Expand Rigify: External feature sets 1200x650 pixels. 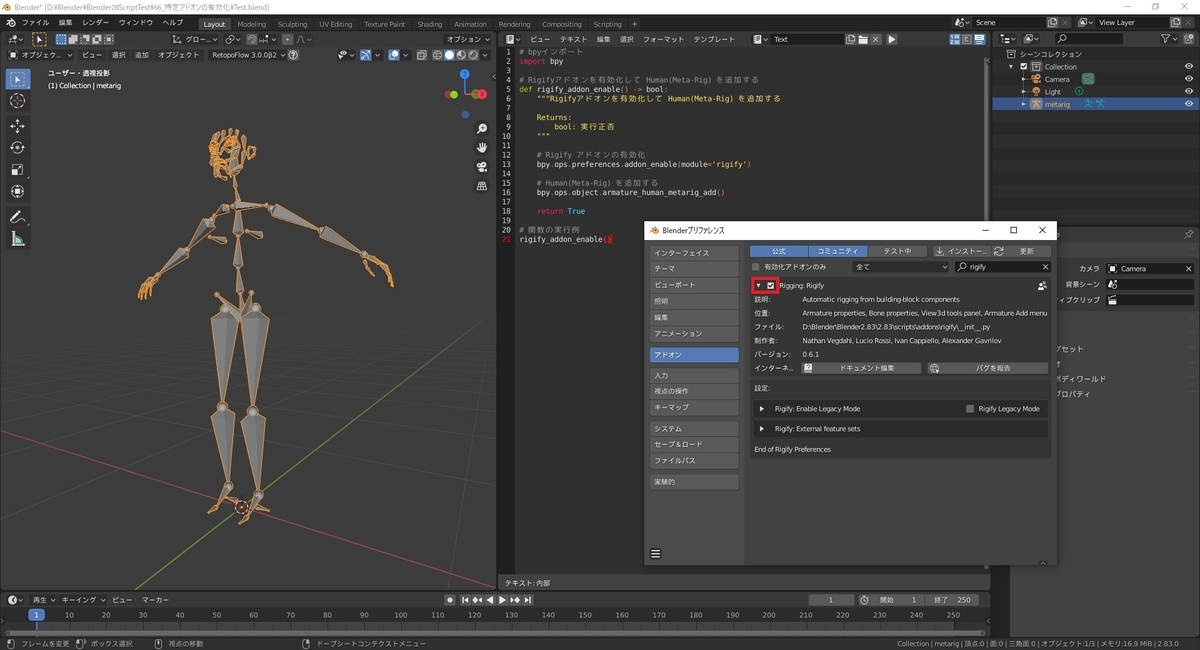pos(762,429)
